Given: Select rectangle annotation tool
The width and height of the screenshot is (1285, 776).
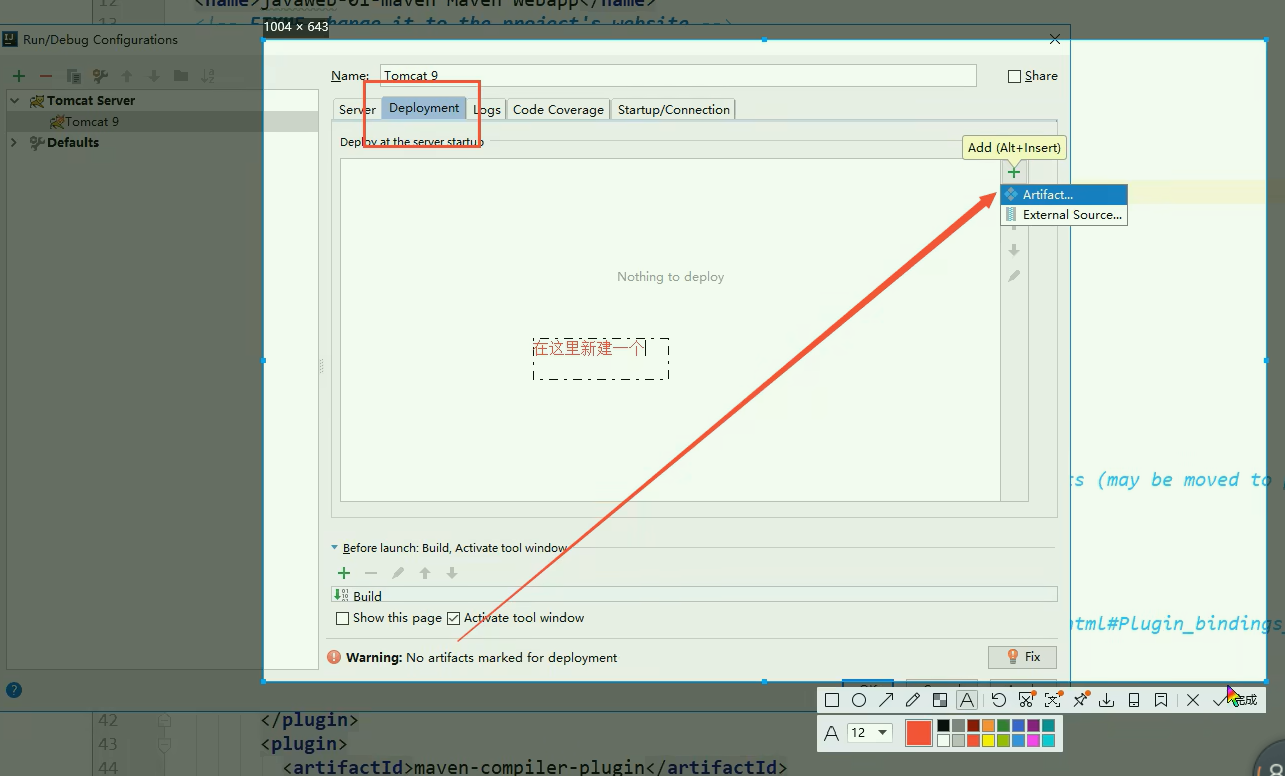Looking at the screenshot, I should pyautogui.click(x=832, y=700).
